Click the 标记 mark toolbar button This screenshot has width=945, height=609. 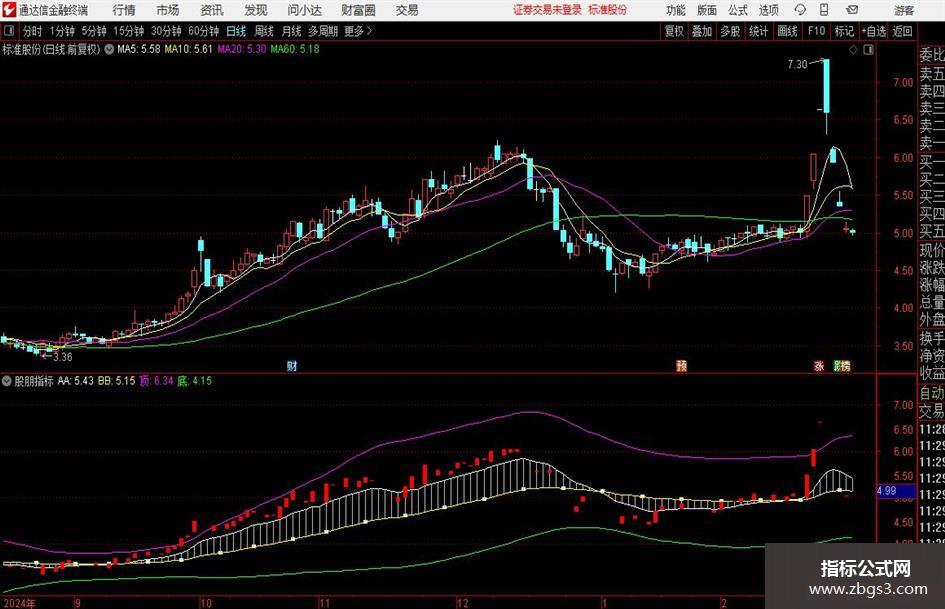pos(844,31)
